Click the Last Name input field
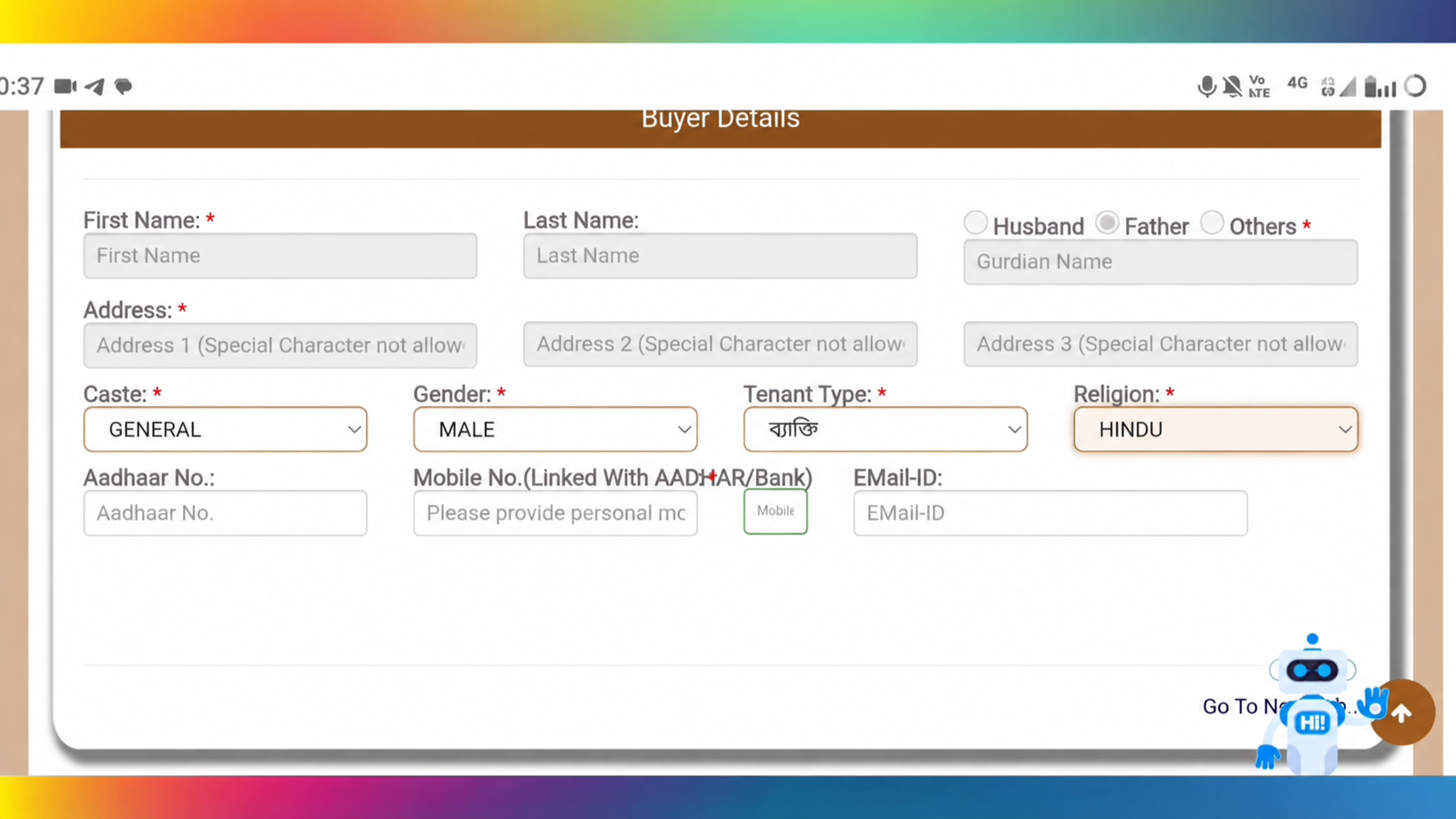This screenshot has width=1456, height=819. pyautogui.click(x=720, y=256)
